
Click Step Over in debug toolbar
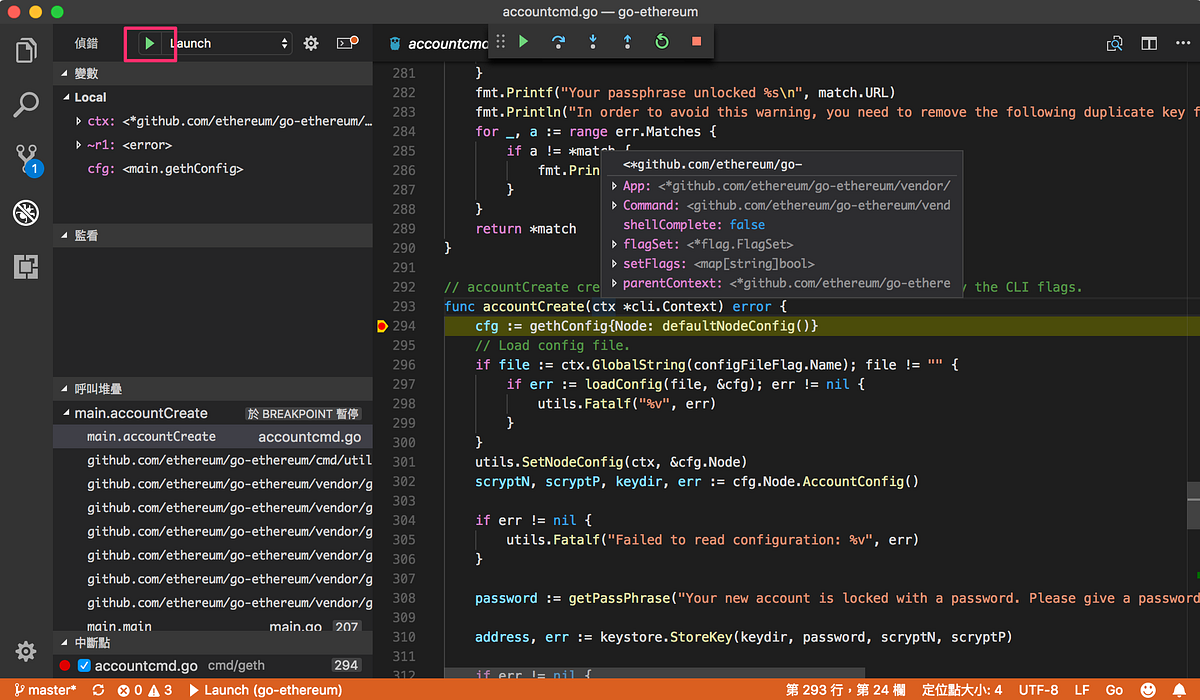tap(558, 42)
